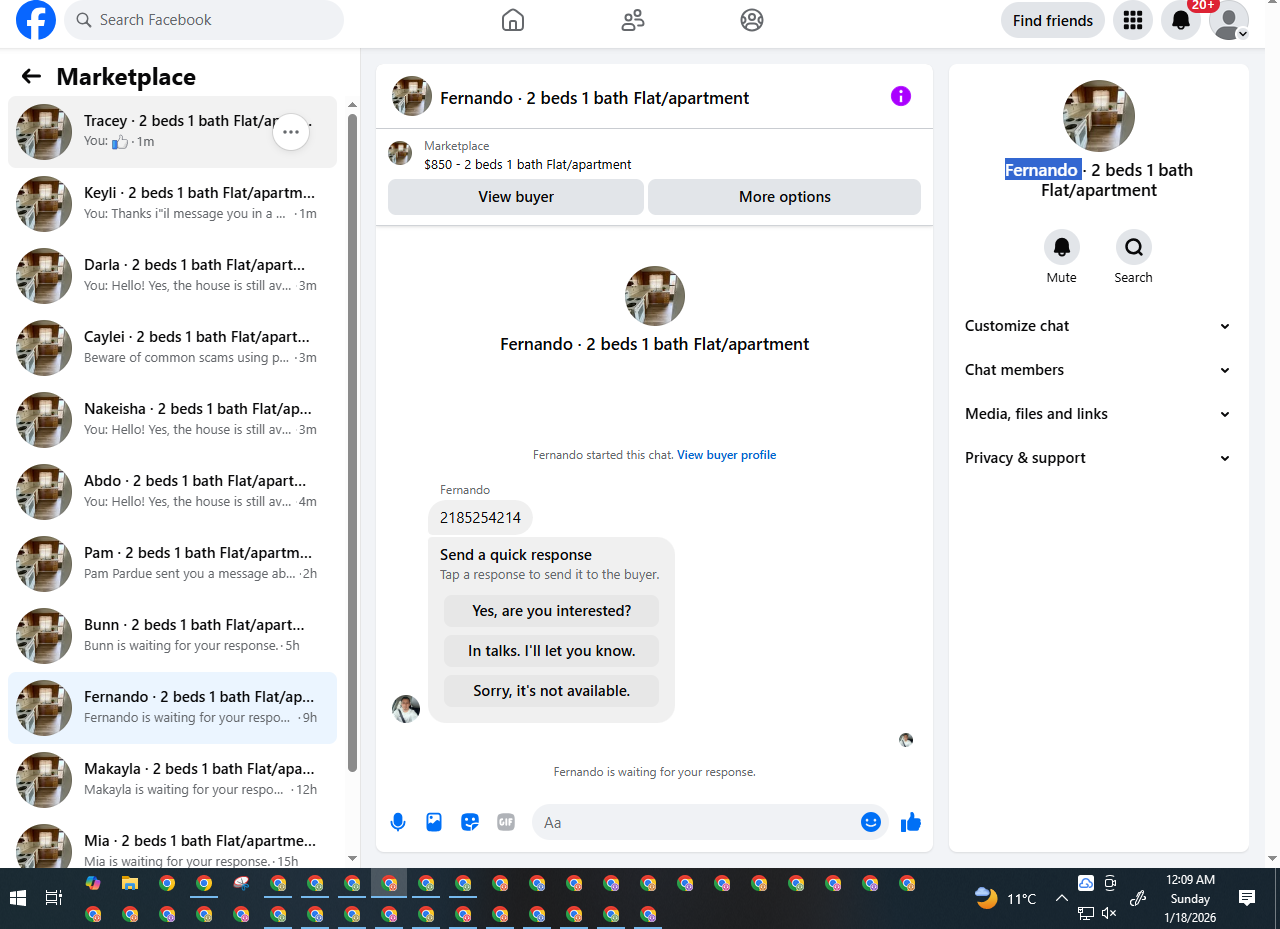Open the weather widget showing 11°C
The image size is (1280, 929).
(1006, 898)
